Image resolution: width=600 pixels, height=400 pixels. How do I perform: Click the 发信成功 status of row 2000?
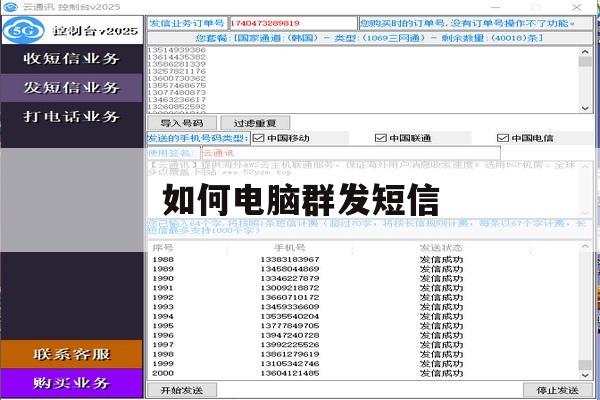[441, 373]
